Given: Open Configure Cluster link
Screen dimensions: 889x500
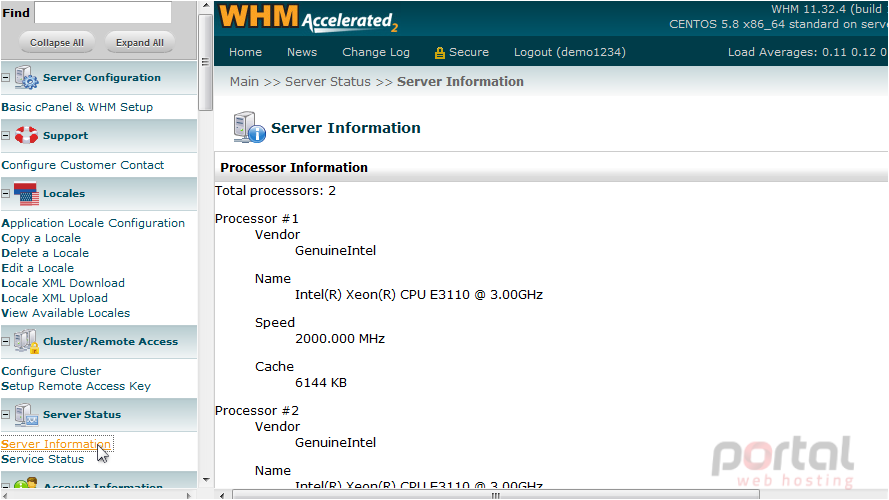Looking at the screenshot, I should pyautogui.click(x=51, y=371).
